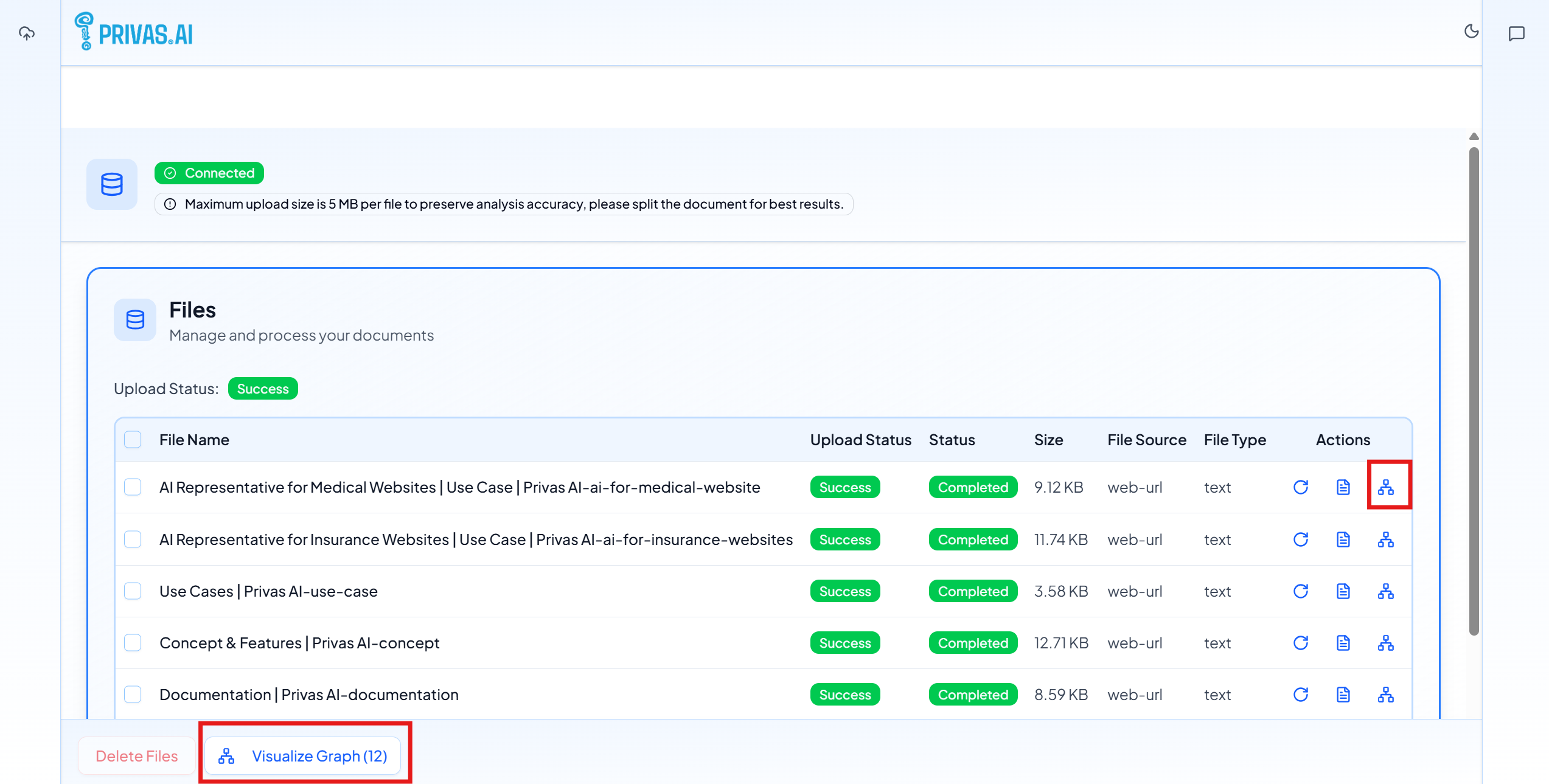The image size is (1549, 784).
Task: View document for Use Cases file
Action: pos(1343,591)
